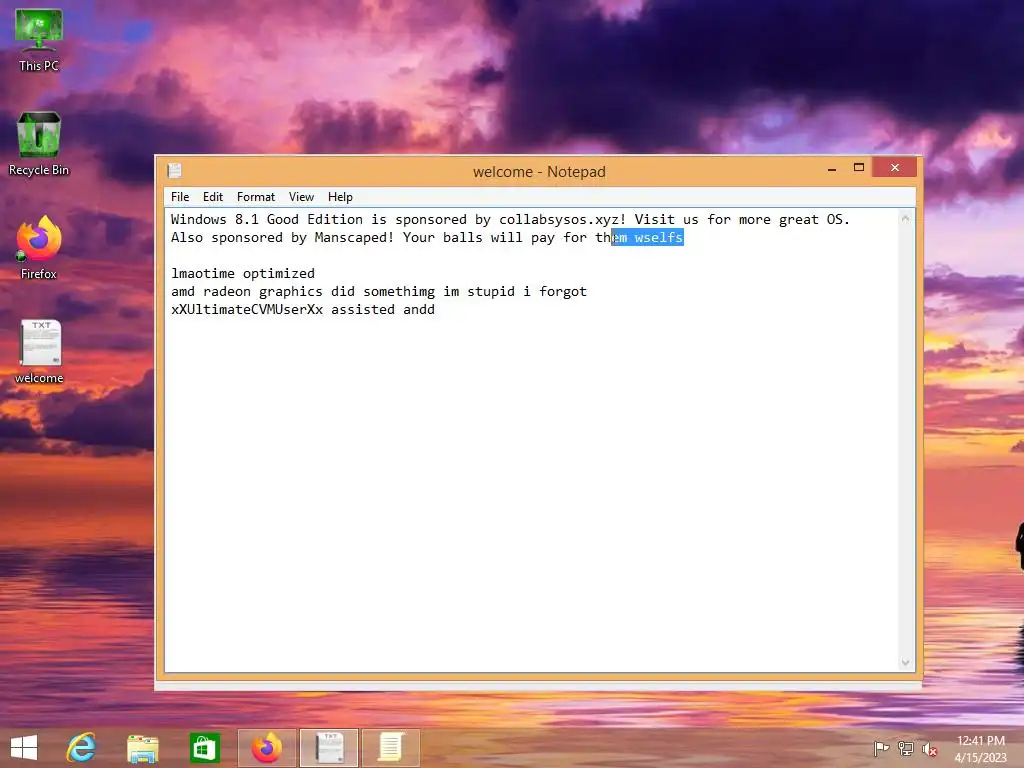
Task: Click the highlighted text "wselfs"
Action: [x=659, y=238]
